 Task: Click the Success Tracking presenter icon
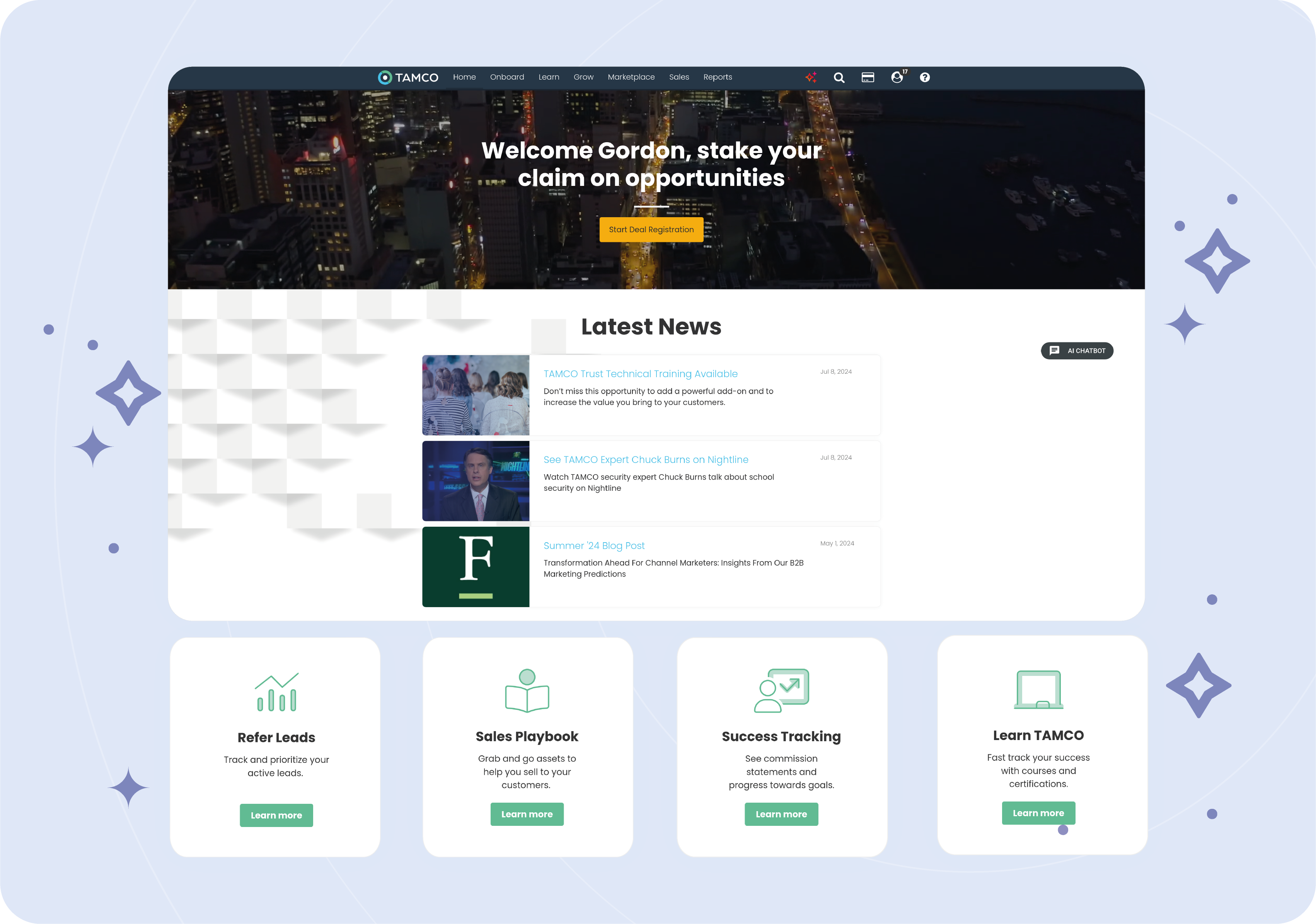click(781, 690)
